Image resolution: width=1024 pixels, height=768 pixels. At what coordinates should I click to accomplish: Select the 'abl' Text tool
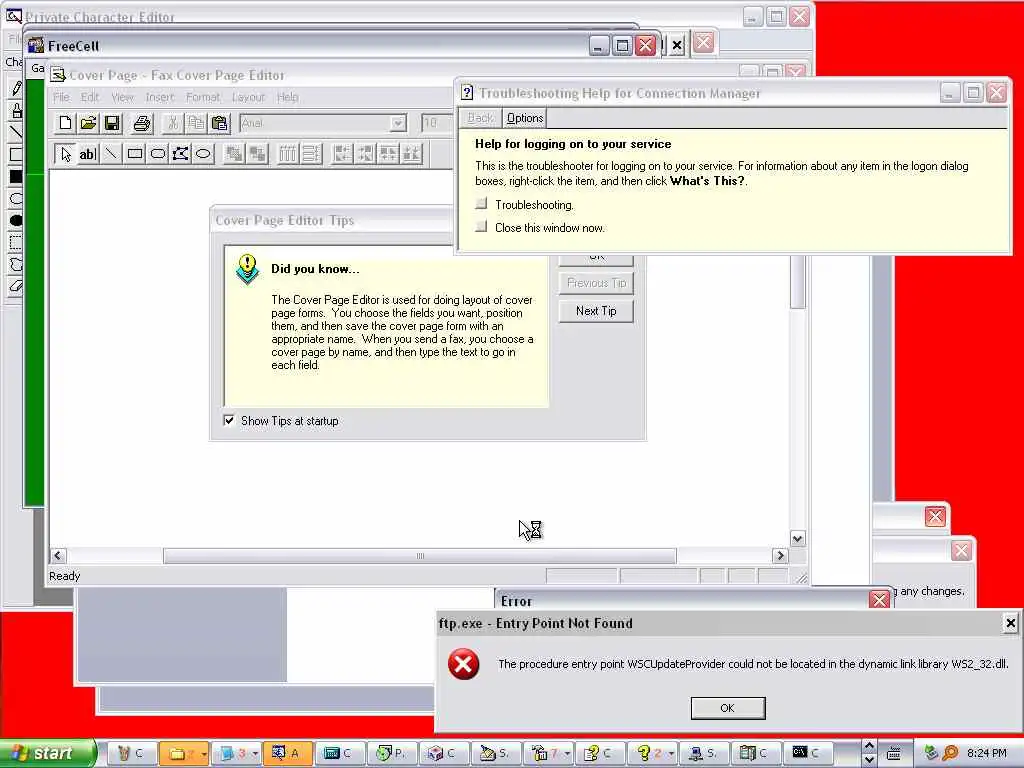(x=88, y=154)
